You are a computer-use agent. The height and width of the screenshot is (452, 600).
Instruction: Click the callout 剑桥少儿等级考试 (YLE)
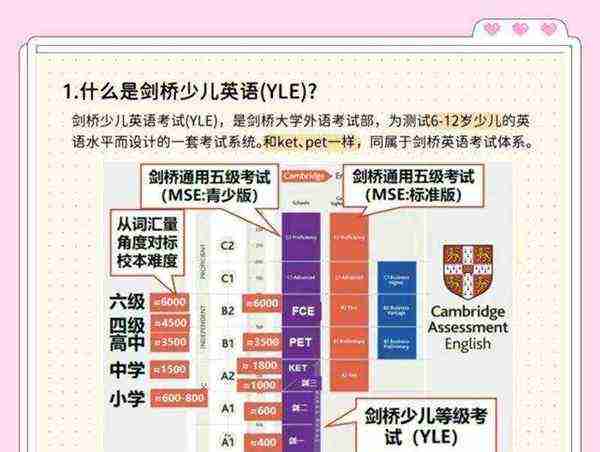pos(426,425)
